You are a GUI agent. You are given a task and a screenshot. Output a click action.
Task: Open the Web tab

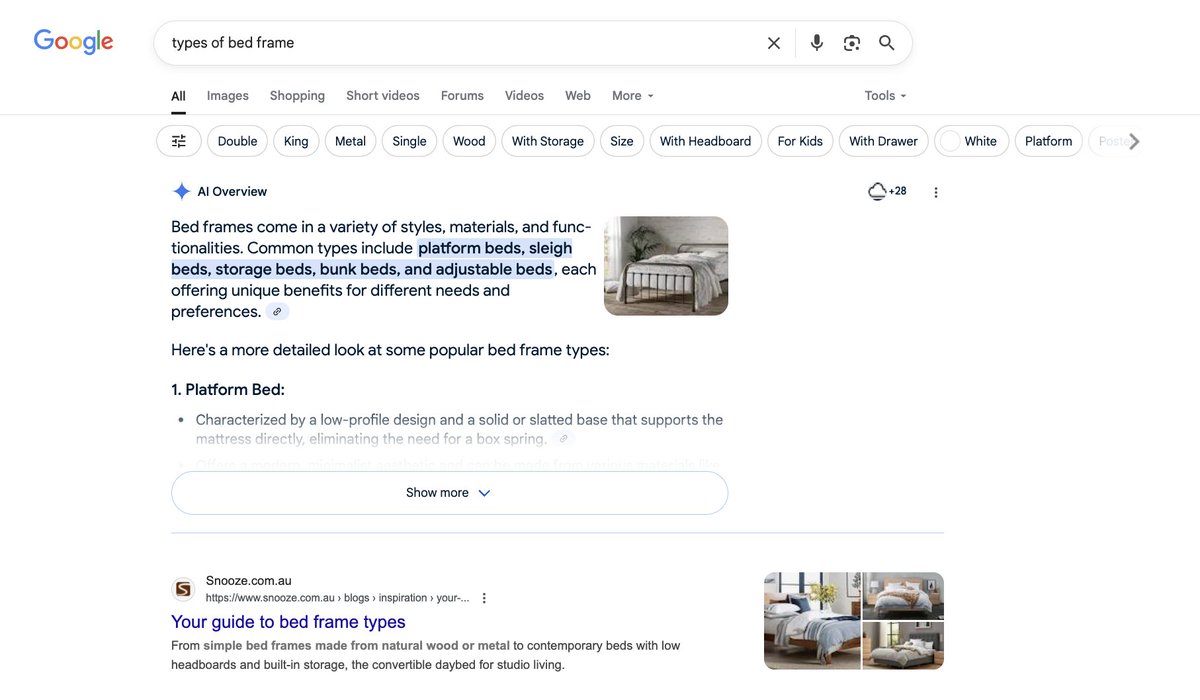click(x=578, y=96)
